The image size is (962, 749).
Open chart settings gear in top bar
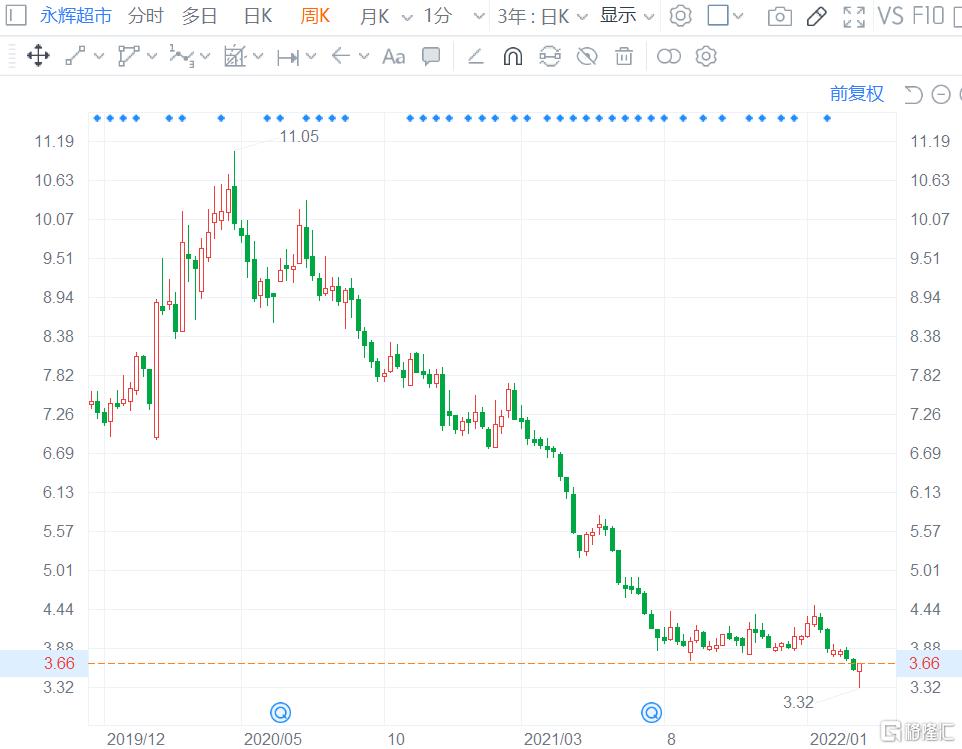pyautogui.click(x=680, y=16)
